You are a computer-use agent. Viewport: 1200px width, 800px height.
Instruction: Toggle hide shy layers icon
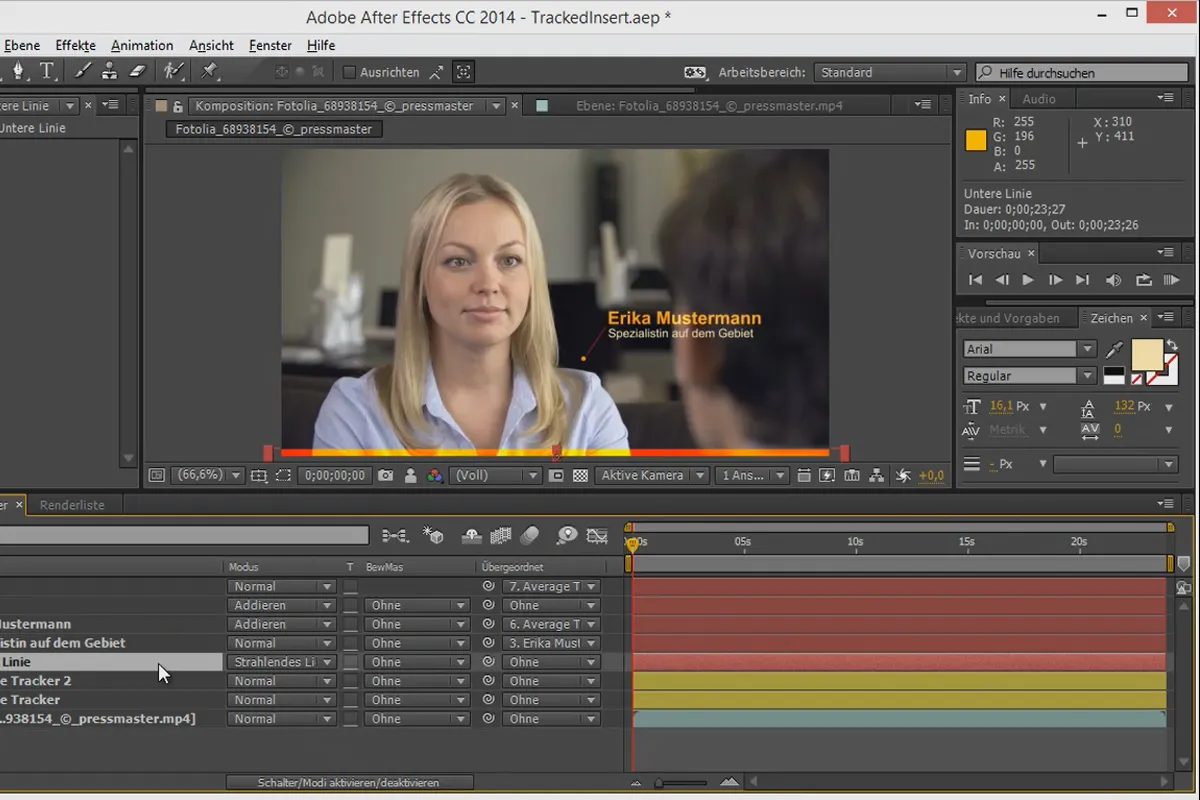pos(472,536)
